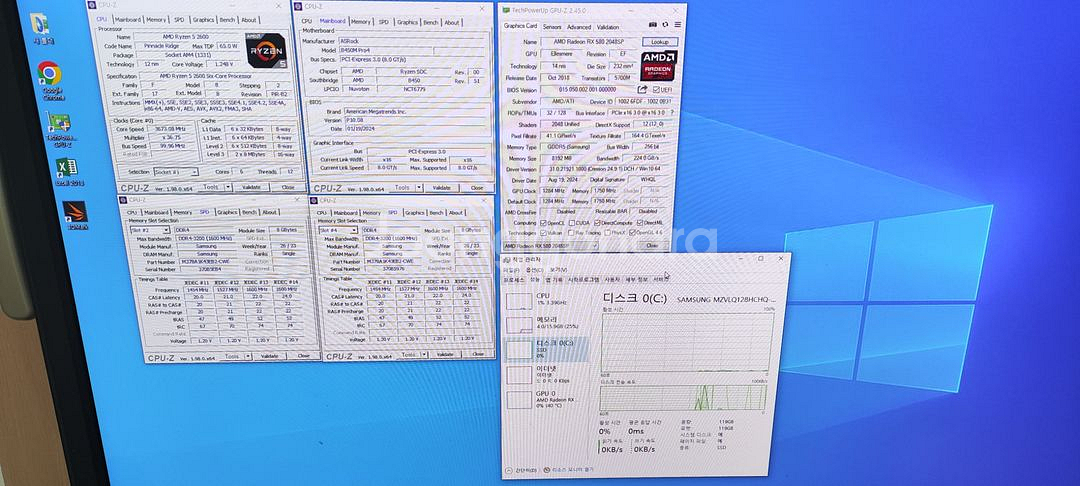Click the Close button in GPU-Z
Image resolution: width=1080 pixels, height=486 pixels.
[652, 246]
